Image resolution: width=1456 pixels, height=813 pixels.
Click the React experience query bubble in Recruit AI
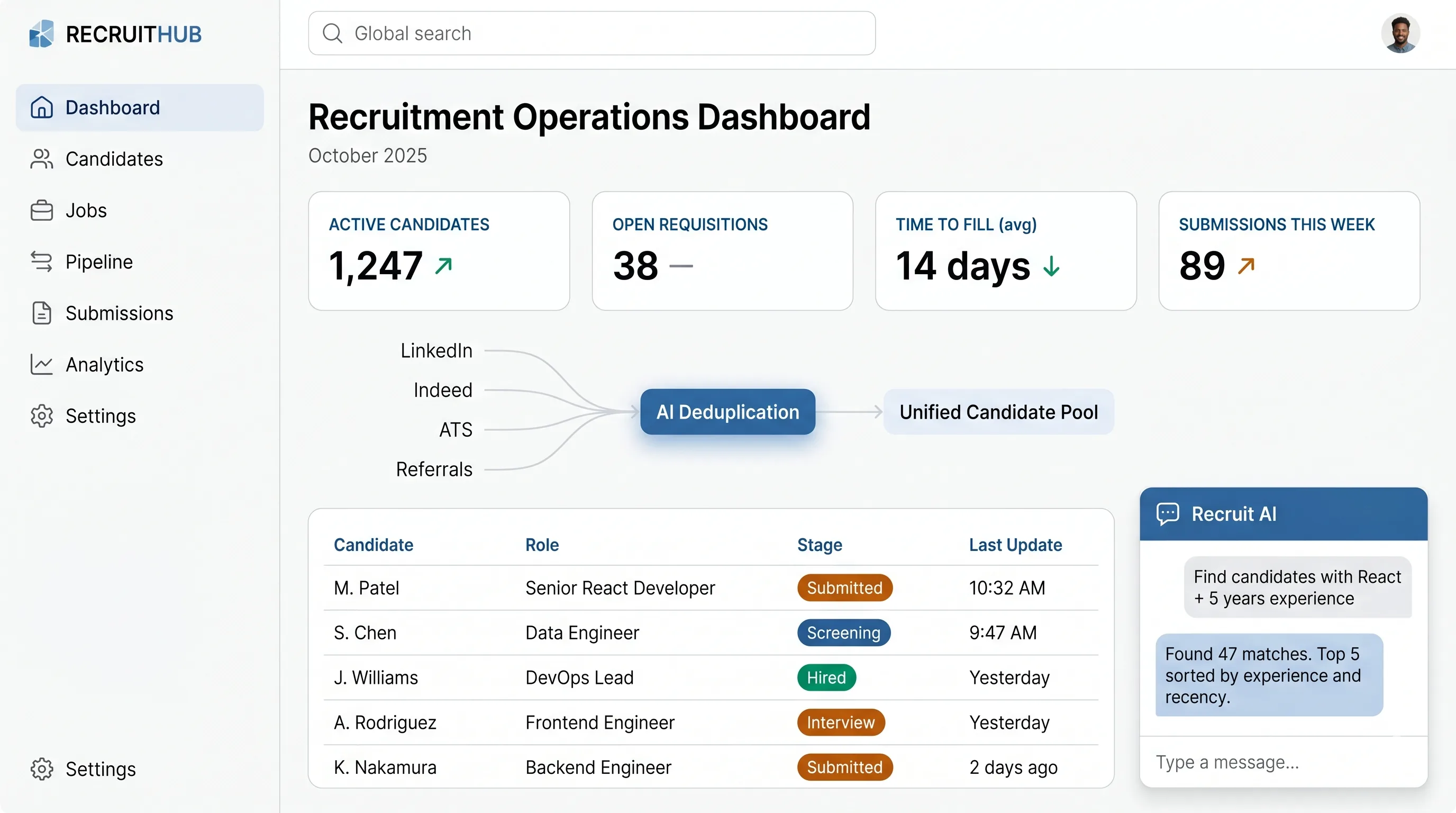click(x=1297, y=588)
